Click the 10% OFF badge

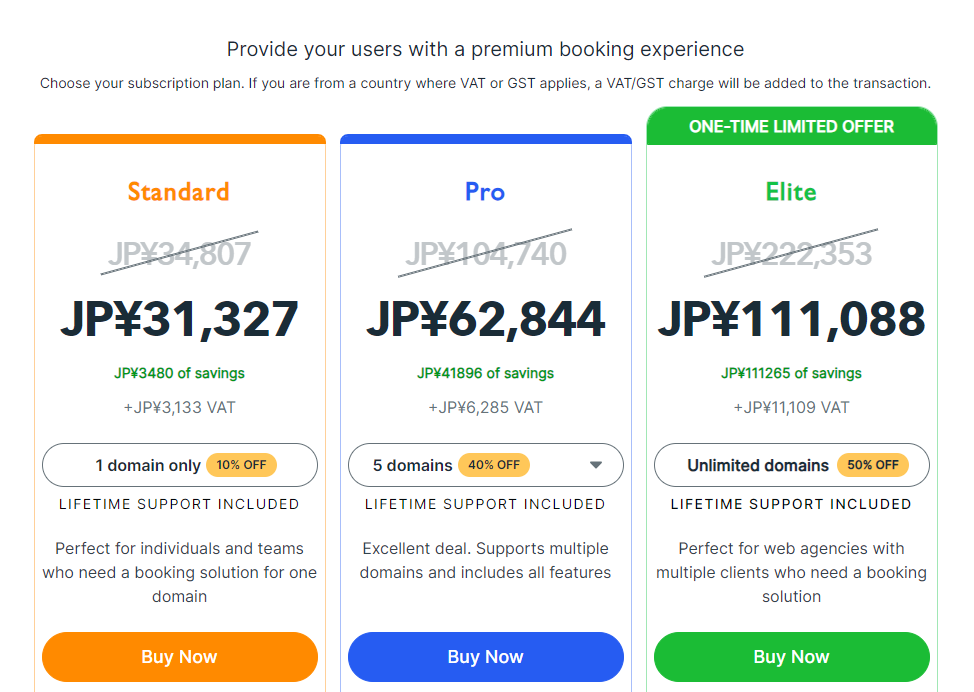click(x=241, y=465)
